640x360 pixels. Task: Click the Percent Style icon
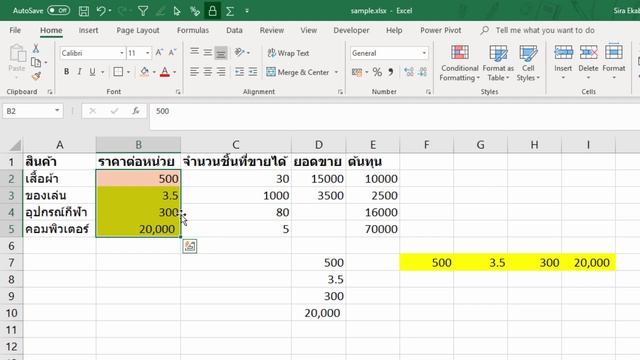click(377, 72)
